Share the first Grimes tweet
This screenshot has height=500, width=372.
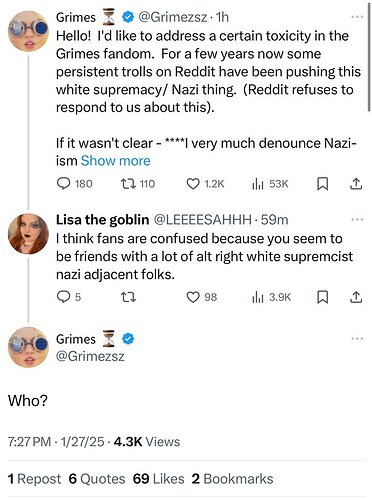356,184
